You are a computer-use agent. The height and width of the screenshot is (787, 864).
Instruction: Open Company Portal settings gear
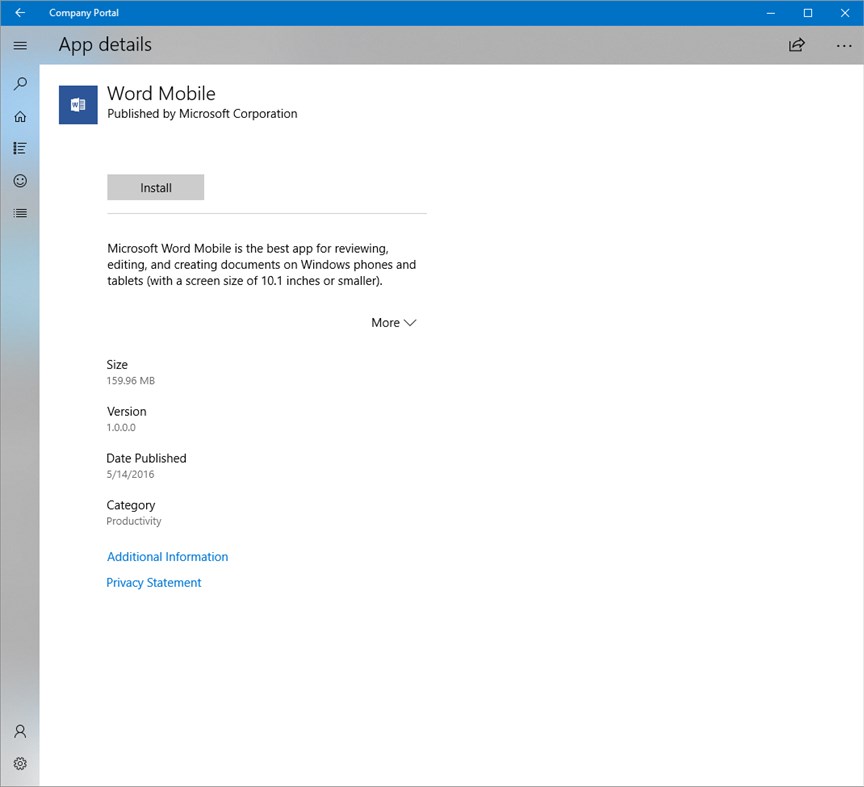click(x=20, y=763)
